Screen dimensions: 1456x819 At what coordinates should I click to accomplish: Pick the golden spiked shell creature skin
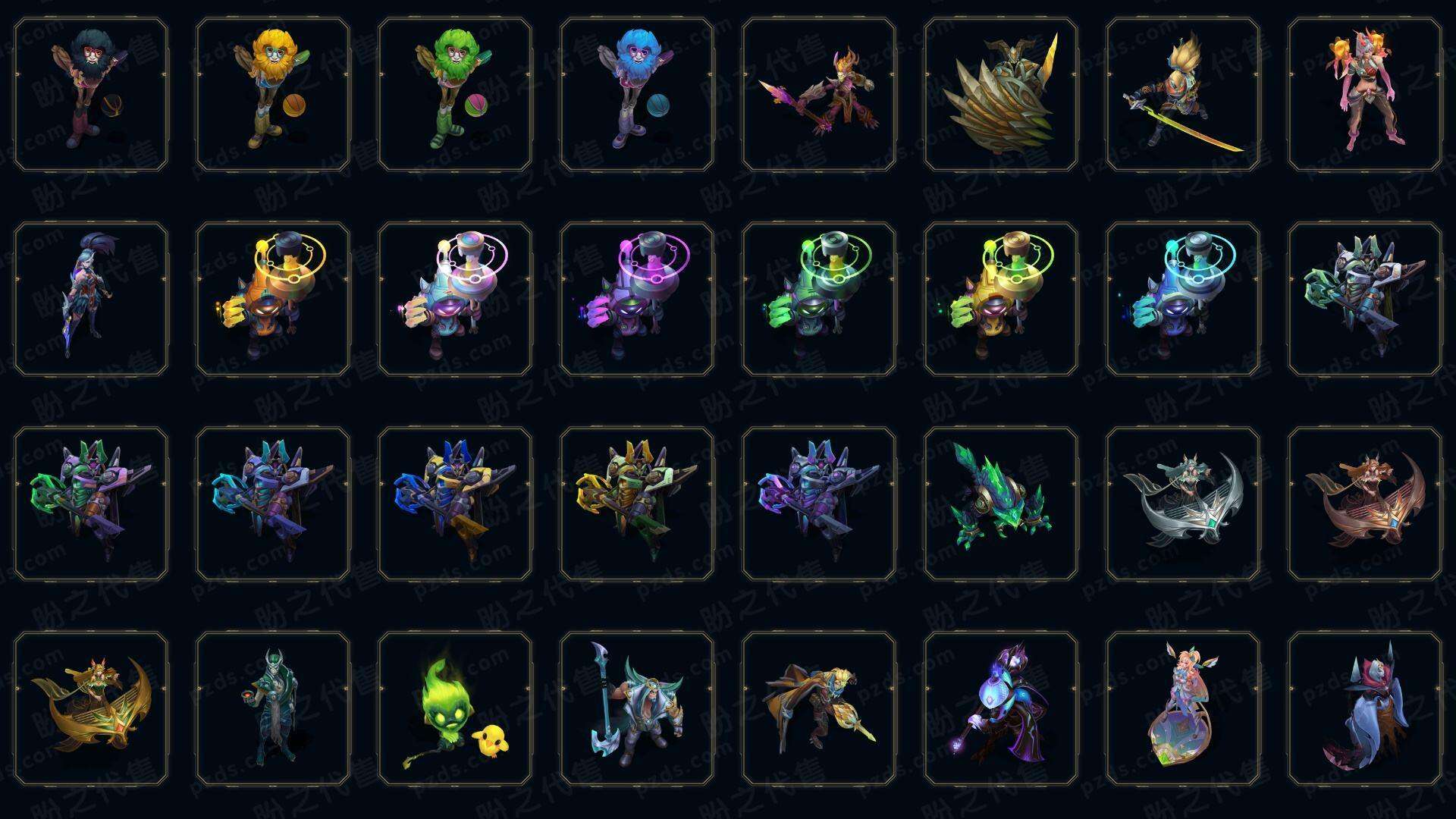tap(1001, 95)
